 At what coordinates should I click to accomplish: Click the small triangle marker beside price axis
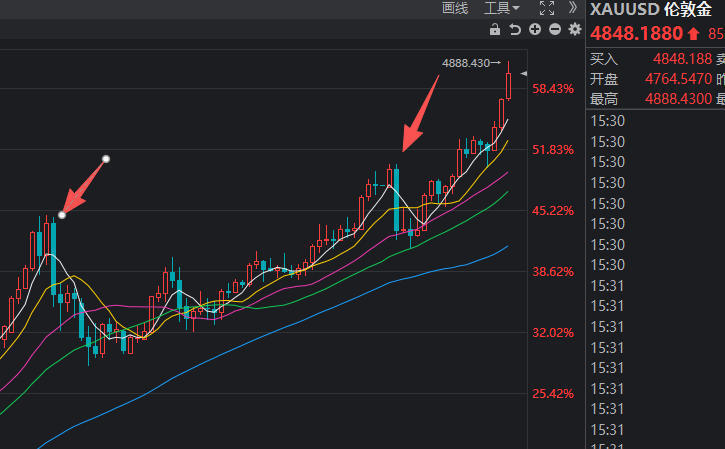523,74
